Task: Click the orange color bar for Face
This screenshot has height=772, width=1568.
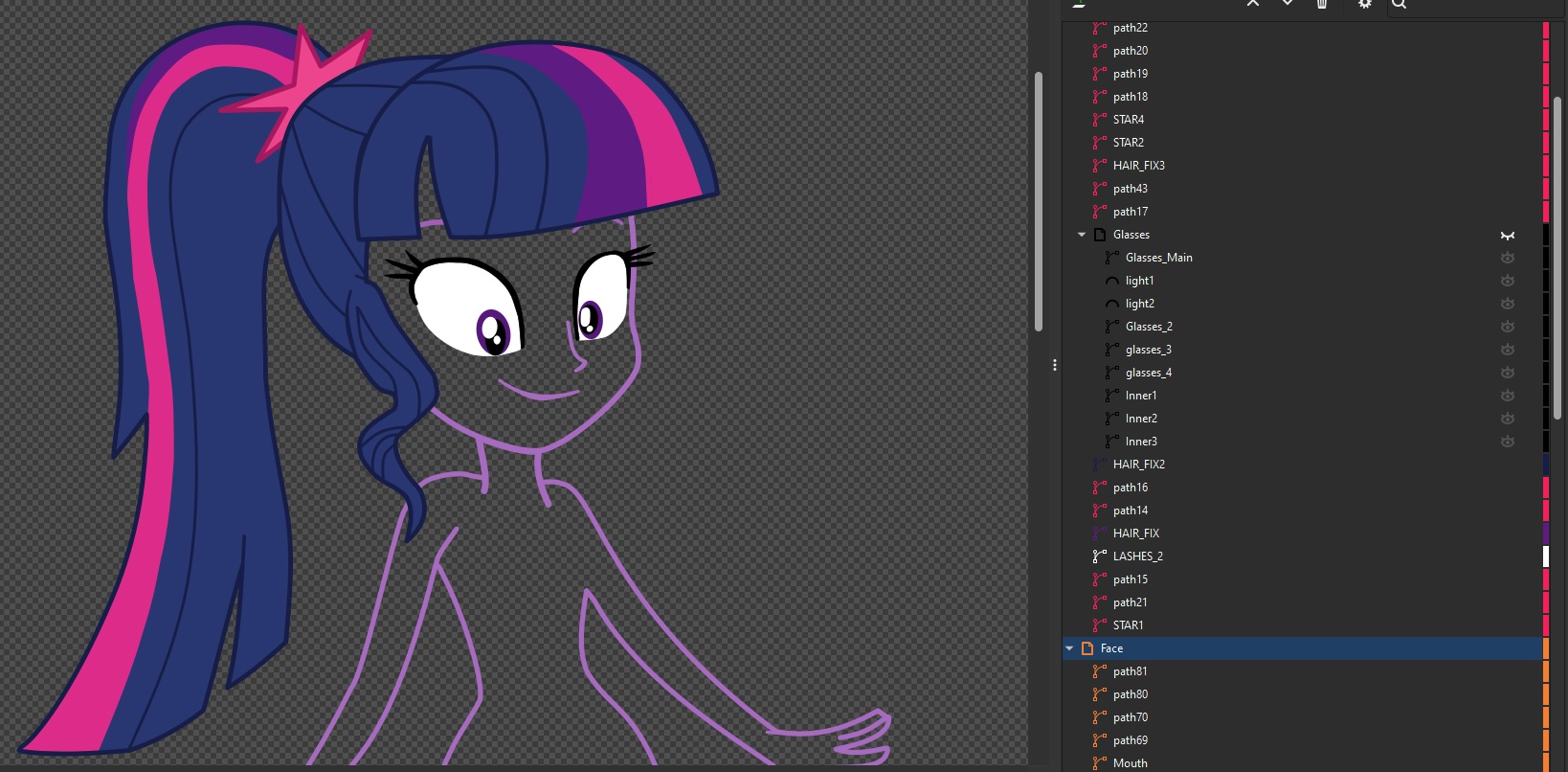Action: (1546, 648)
